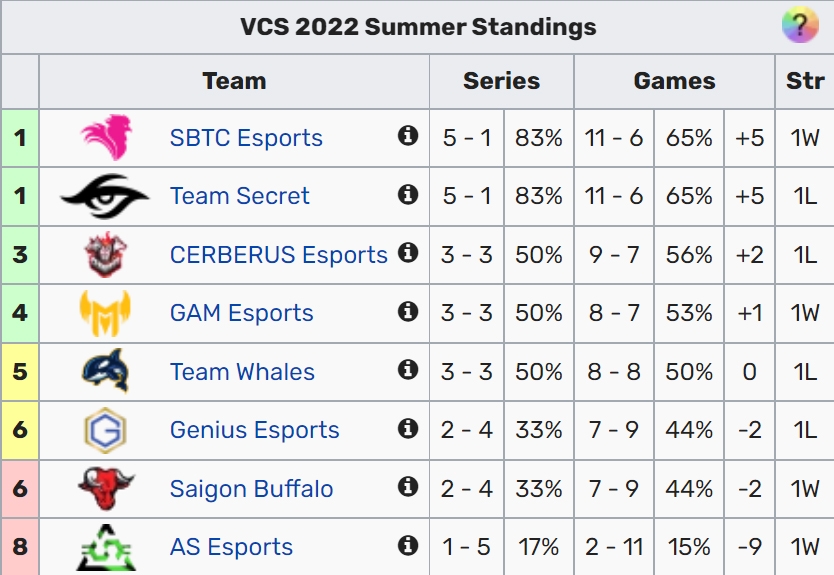Open info icon next to Genius Esports
The height and width of the screenshot is (575, 834).
pyautogui.click(x=408, y=428)
